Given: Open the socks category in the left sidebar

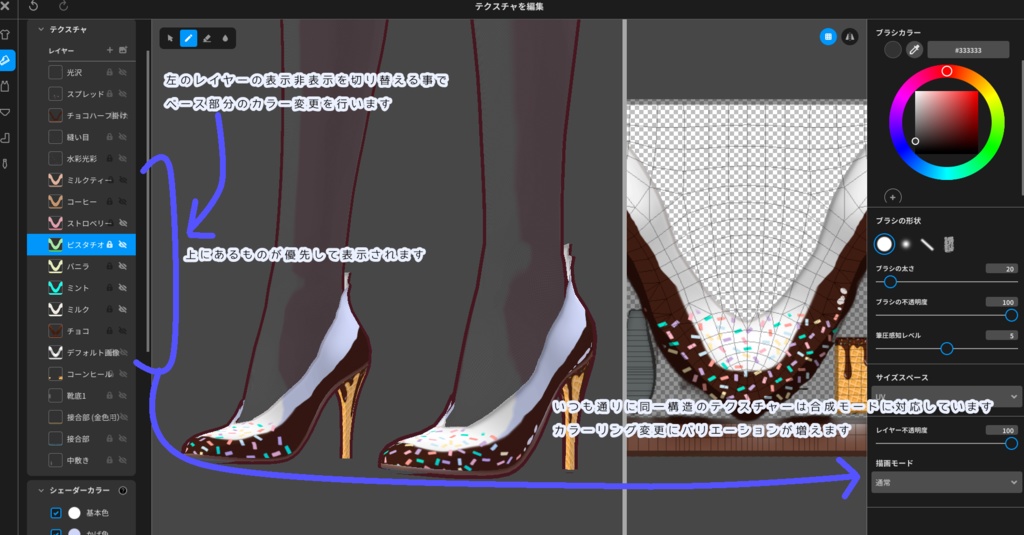Looking at the screenshot, I should pyautogui.click(x=5, y=138).
